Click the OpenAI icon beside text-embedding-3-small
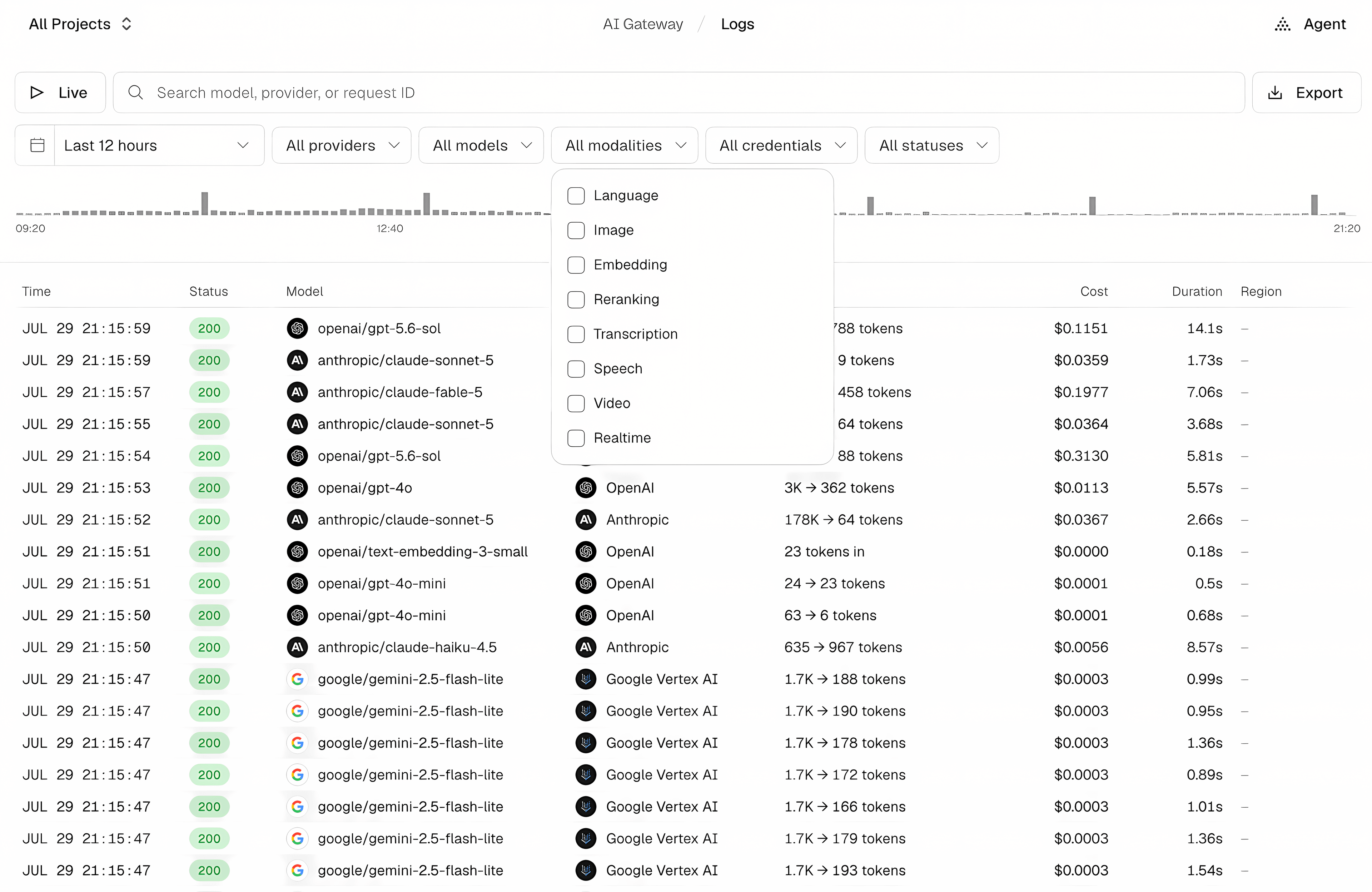Screen dimensions: 1372x892 298,552
